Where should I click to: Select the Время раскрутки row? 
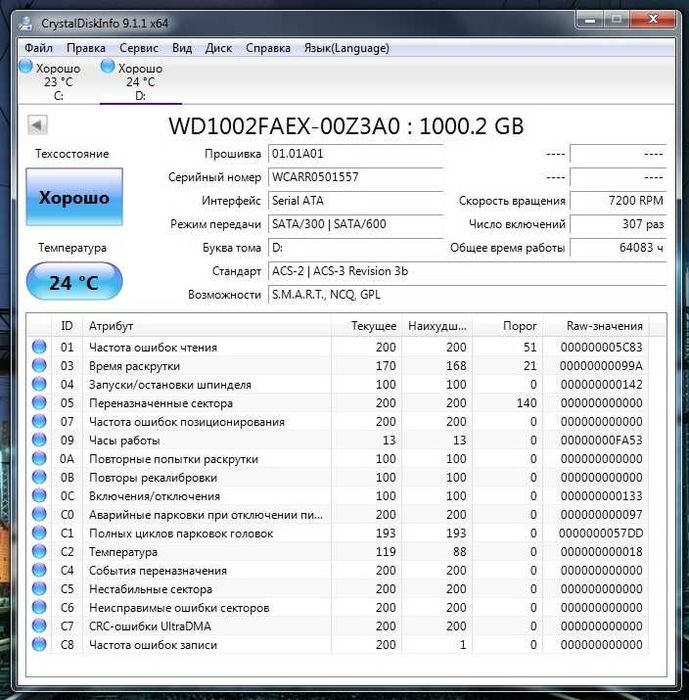click(x=338, y=366)
